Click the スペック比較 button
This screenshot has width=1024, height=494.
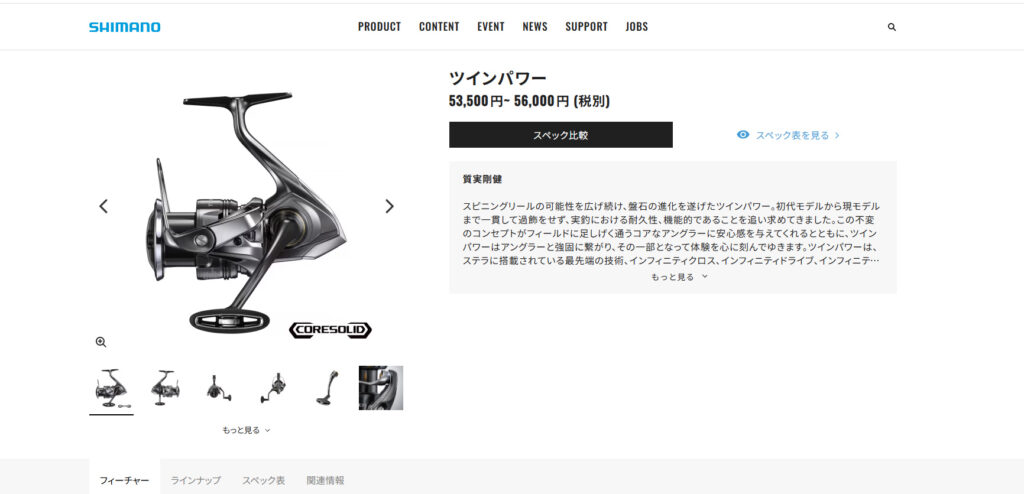tap(560, 135)
